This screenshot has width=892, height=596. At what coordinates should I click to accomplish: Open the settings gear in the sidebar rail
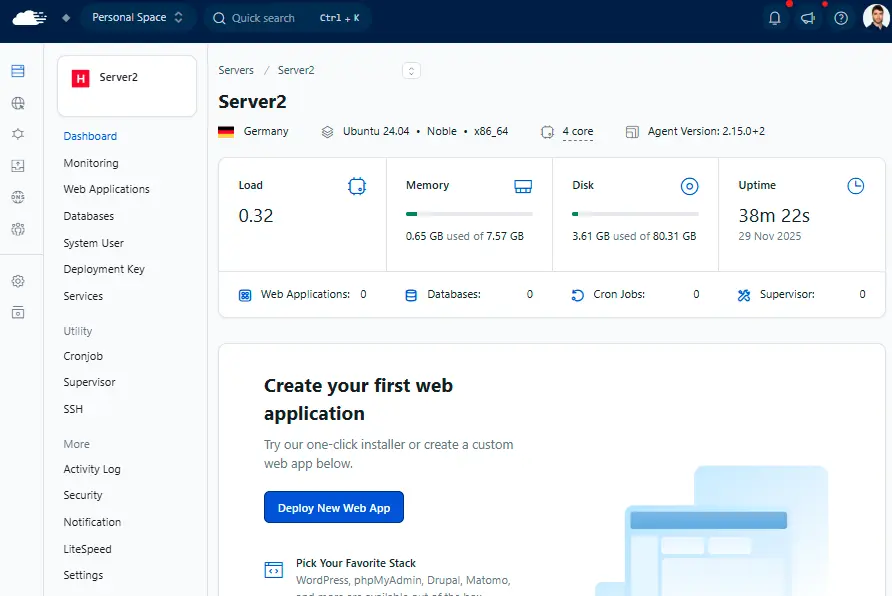click(18, 281)
